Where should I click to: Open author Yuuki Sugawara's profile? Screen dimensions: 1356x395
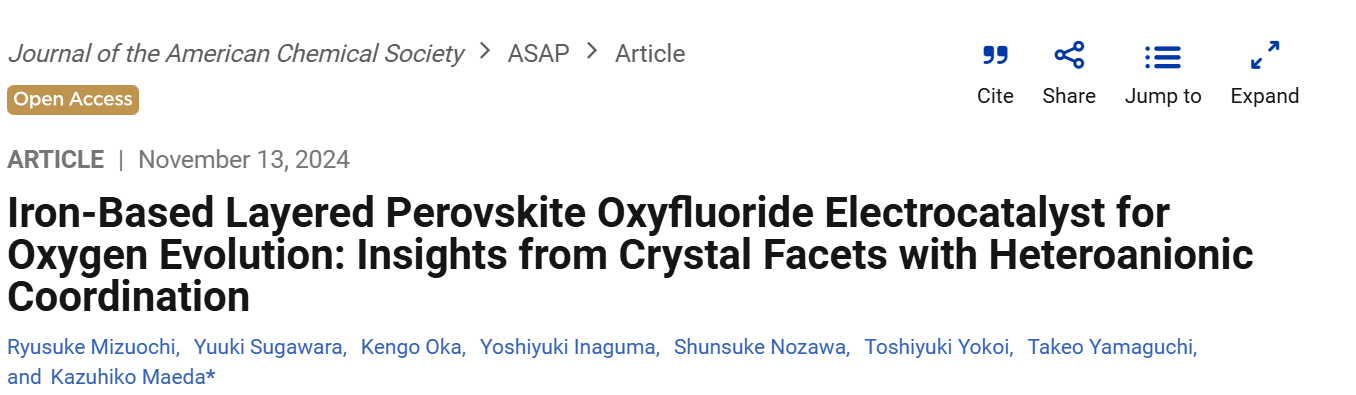[x=269, y=347]
